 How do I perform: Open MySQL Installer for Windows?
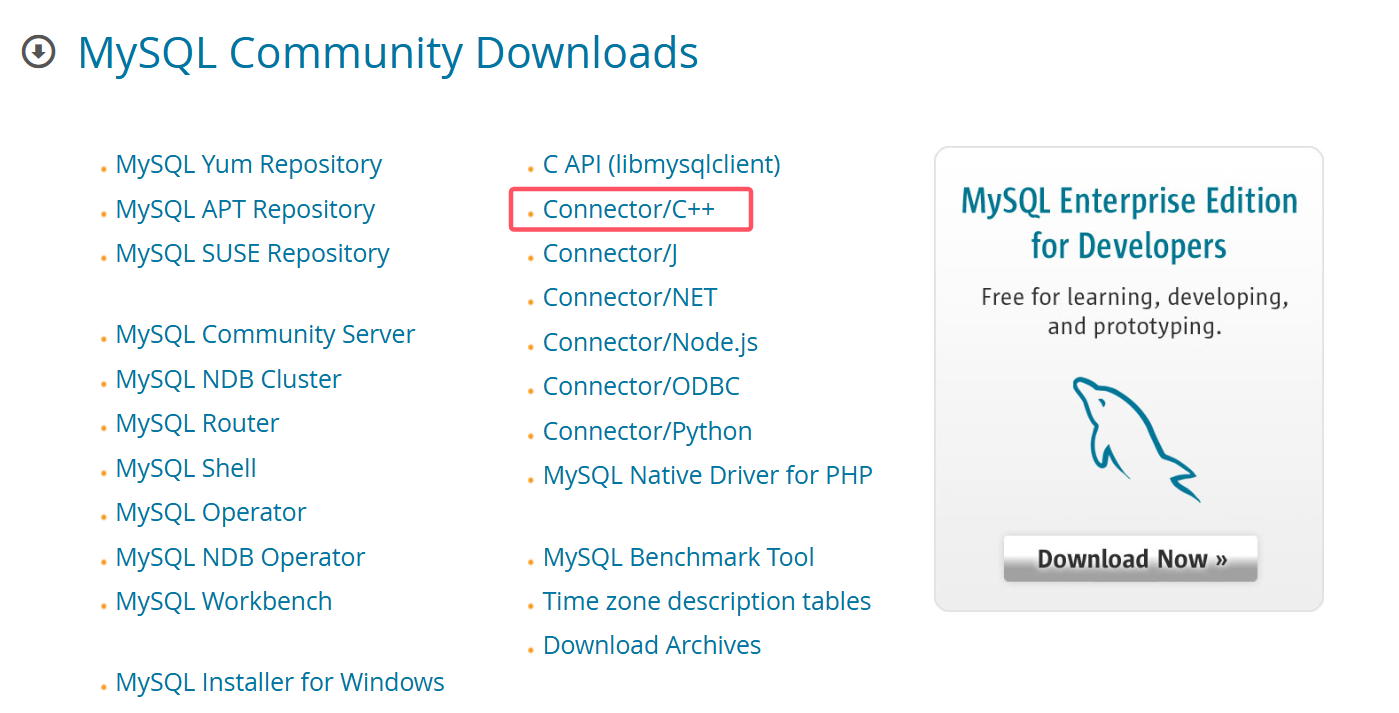pos(280,682)
